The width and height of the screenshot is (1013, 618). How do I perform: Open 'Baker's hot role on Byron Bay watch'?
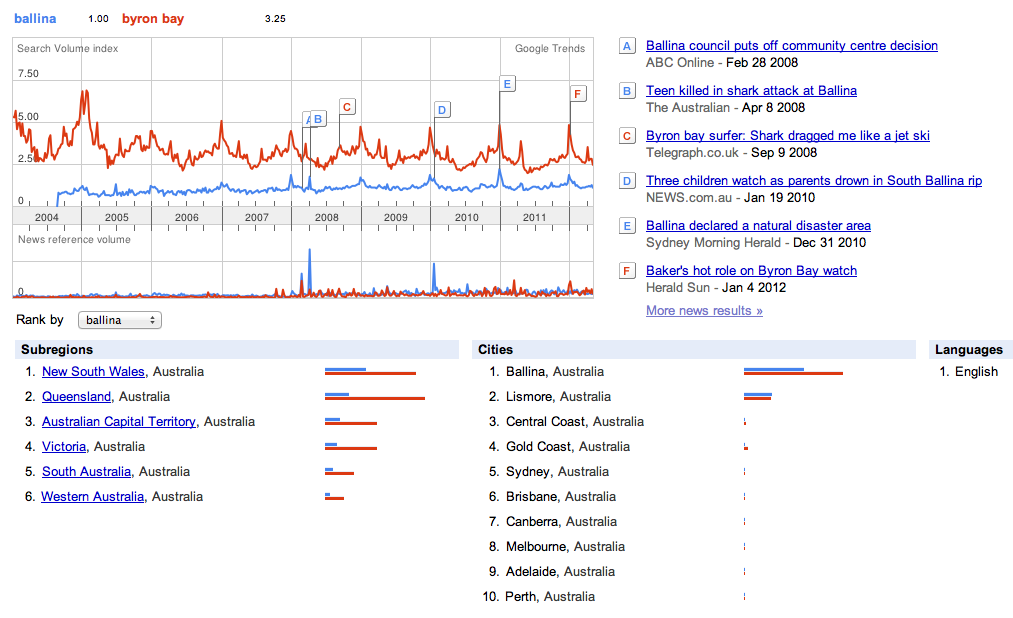click(x=751, y=271)
